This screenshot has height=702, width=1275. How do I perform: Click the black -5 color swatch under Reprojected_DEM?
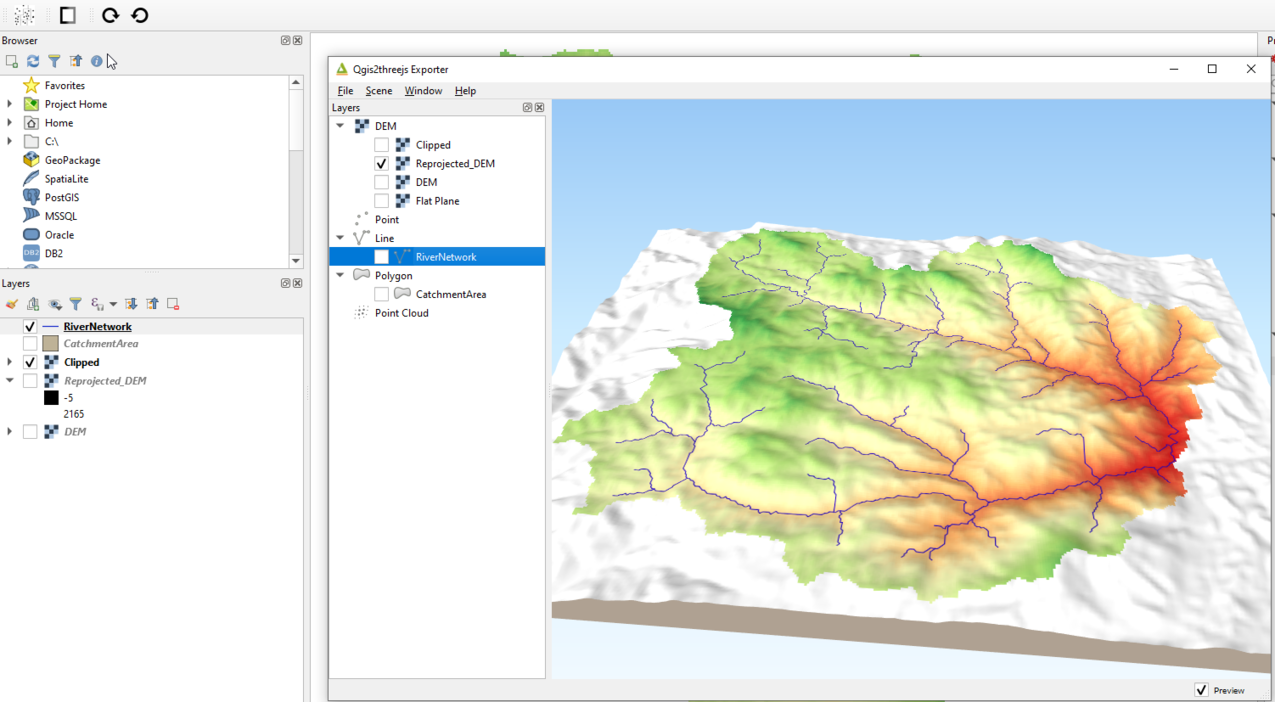(50, 397)
